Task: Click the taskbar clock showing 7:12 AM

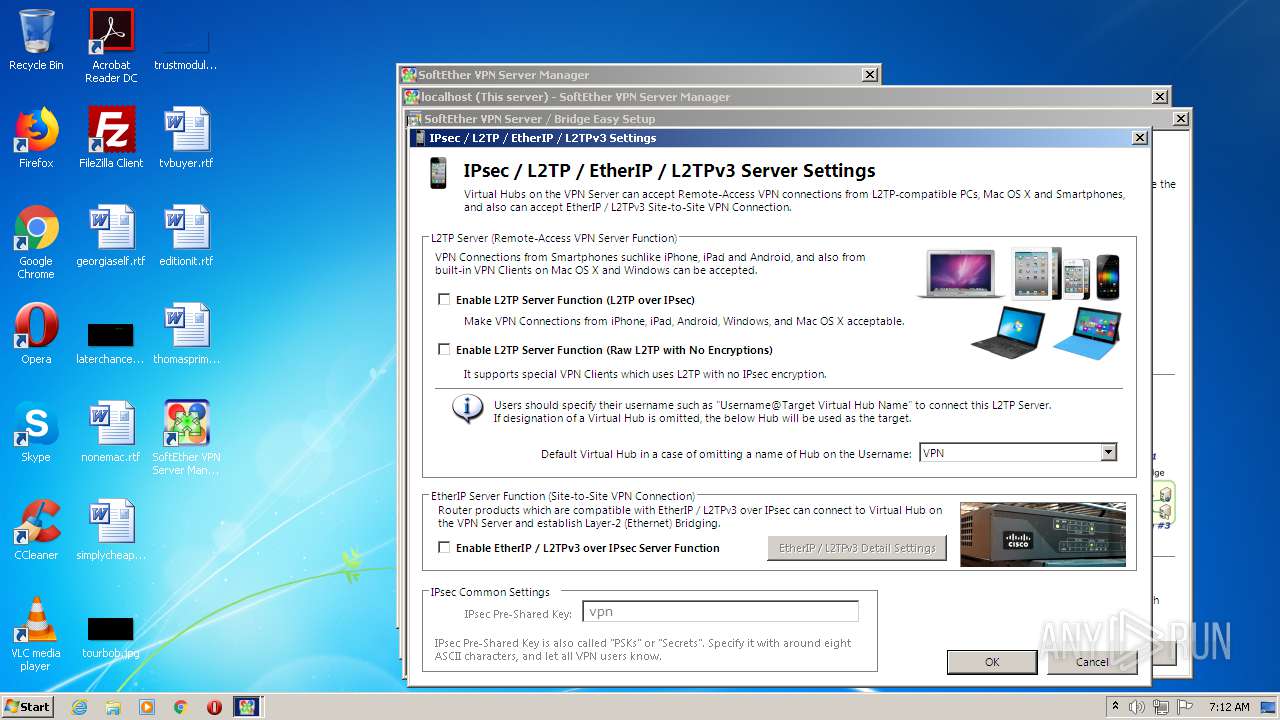Action: [1229, 707]
